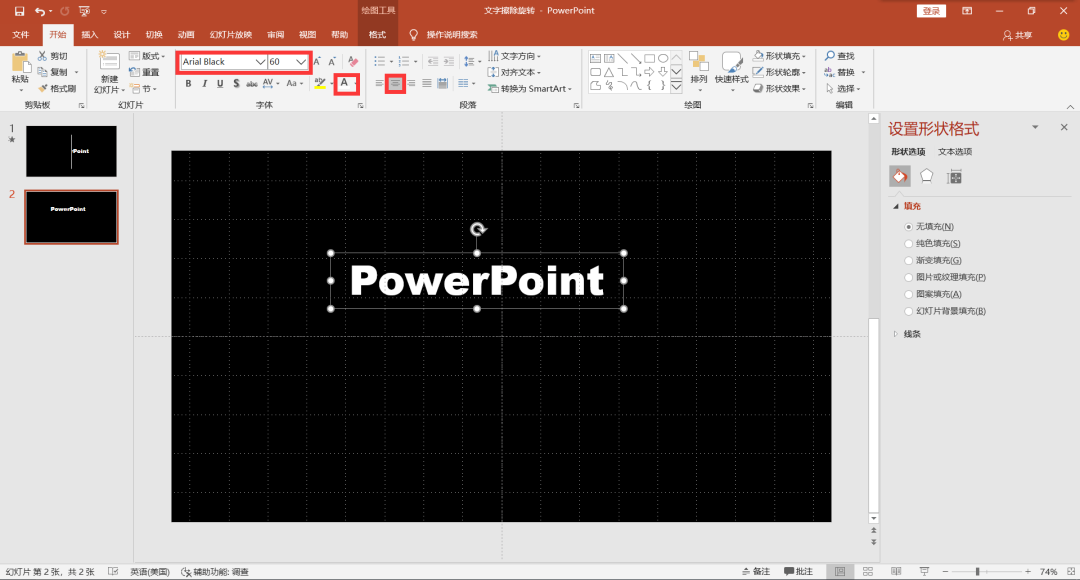Open Fill & Line paint bucket tab icon
The width and height of the screenshot is (1080, 580).
click(900, 176)
